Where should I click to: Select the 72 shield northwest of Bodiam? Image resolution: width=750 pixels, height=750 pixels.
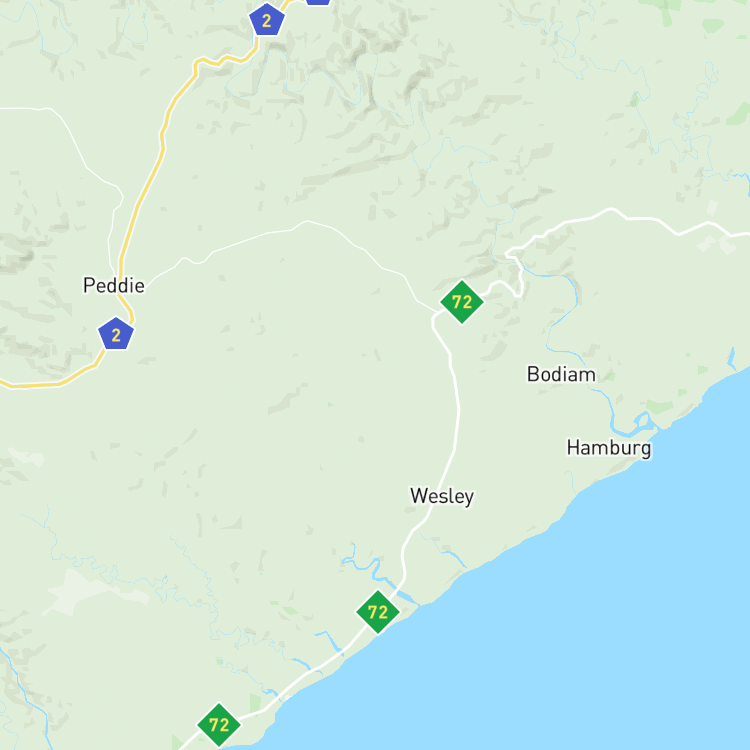[462, 302]
